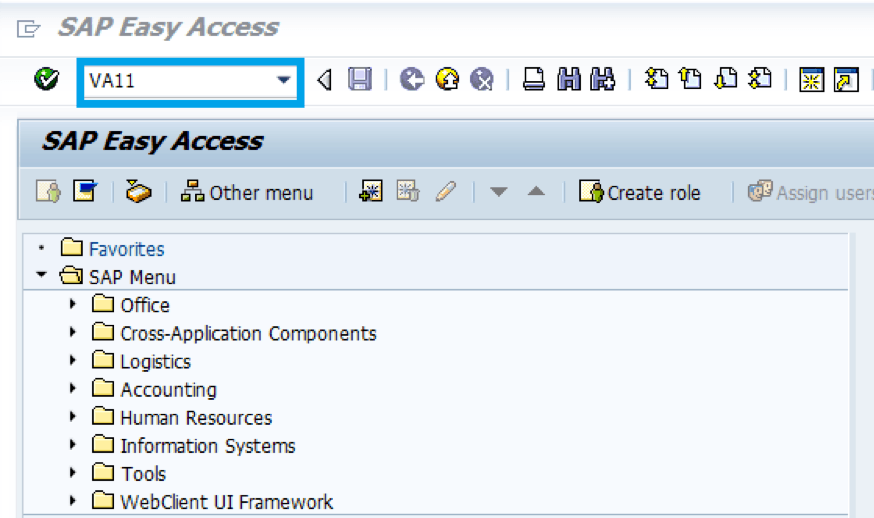Select the Tools tree label
The width and height of the screenshot is (874, 518).
point(143,474)
